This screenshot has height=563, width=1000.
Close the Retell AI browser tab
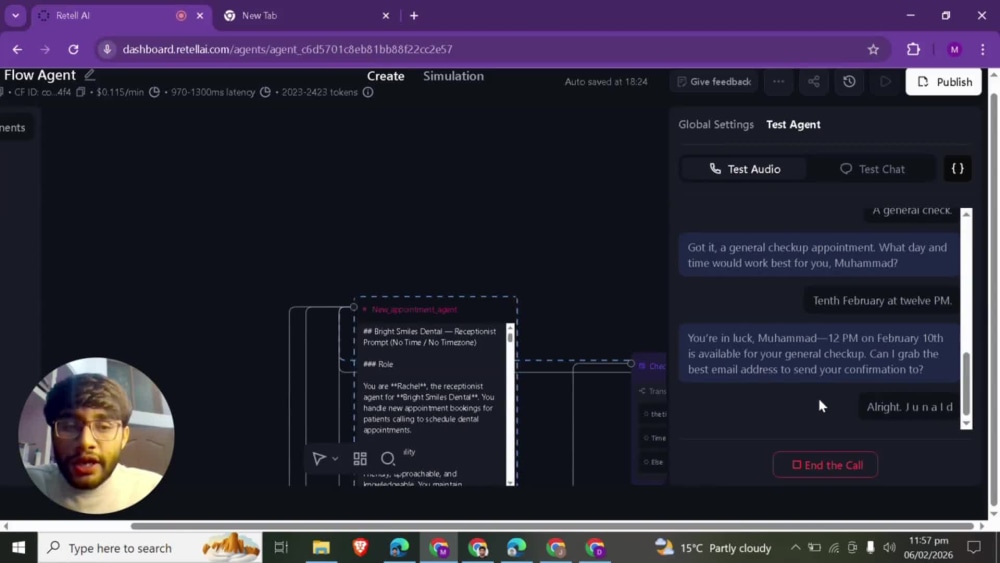pos(200,15)
